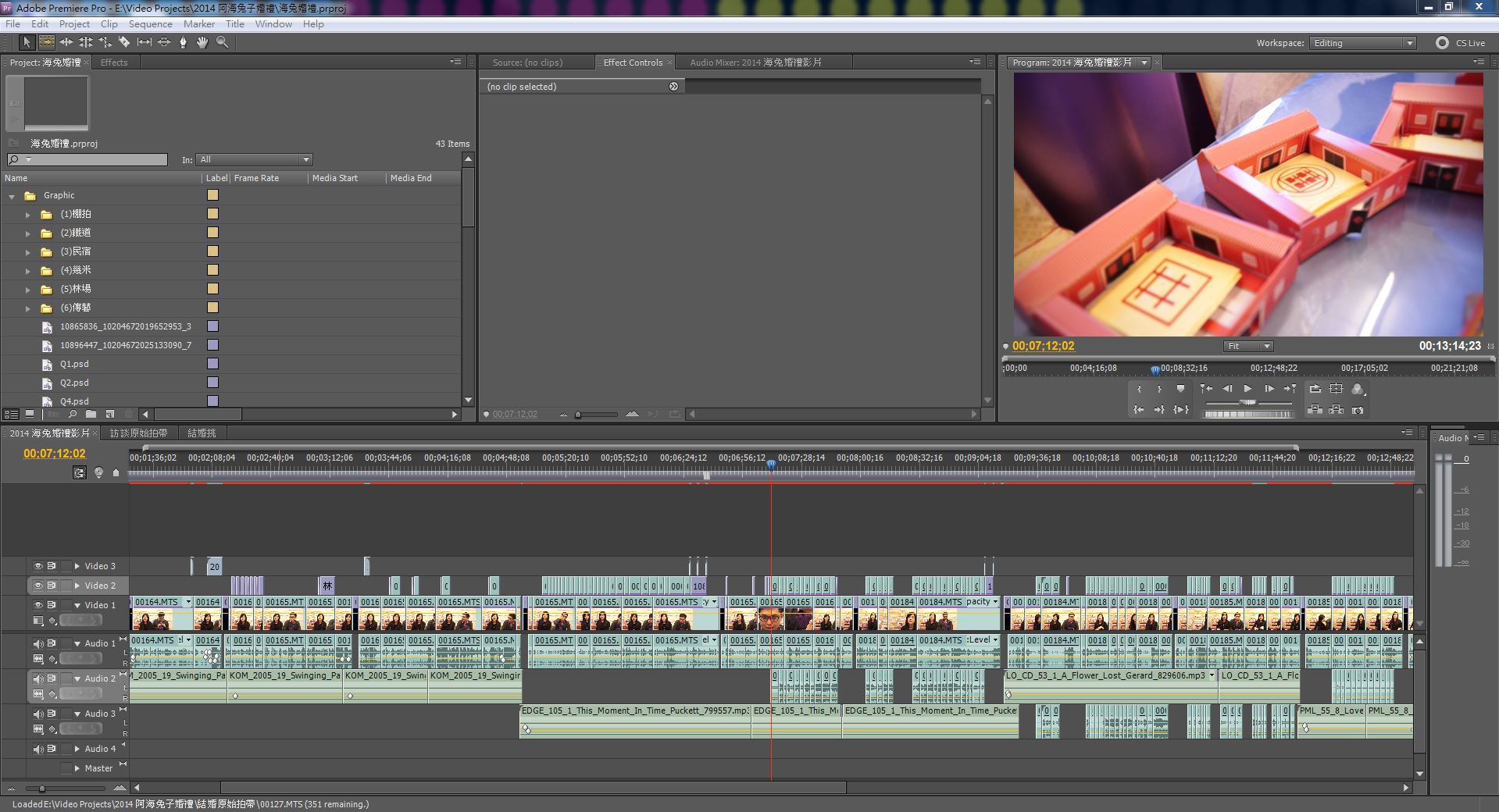Open the Clip menu
Screen dimensions: 1499x812
tap(109, 24)
